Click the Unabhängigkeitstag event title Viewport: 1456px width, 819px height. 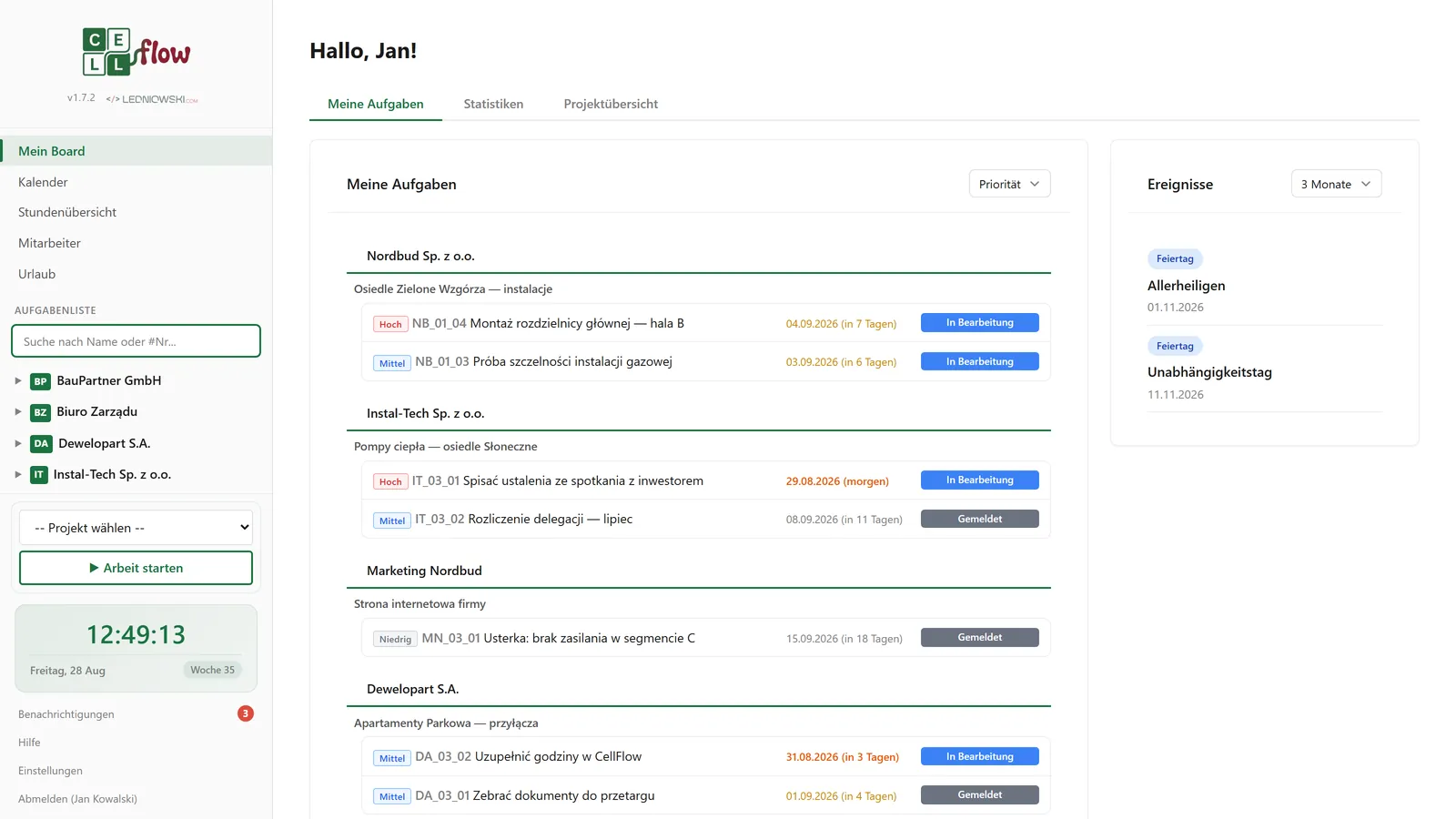point(1209,372)
